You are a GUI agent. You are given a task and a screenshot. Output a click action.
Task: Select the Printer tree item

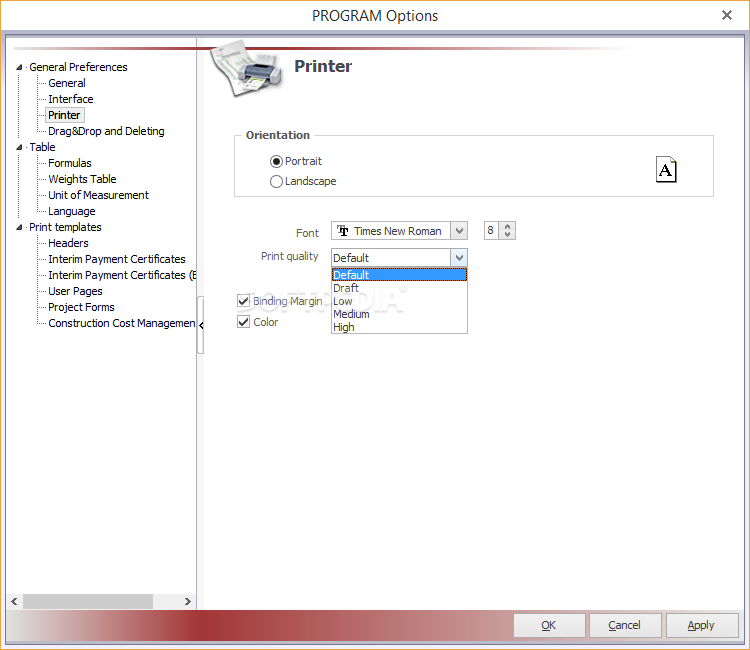click(x=64, y=115)
